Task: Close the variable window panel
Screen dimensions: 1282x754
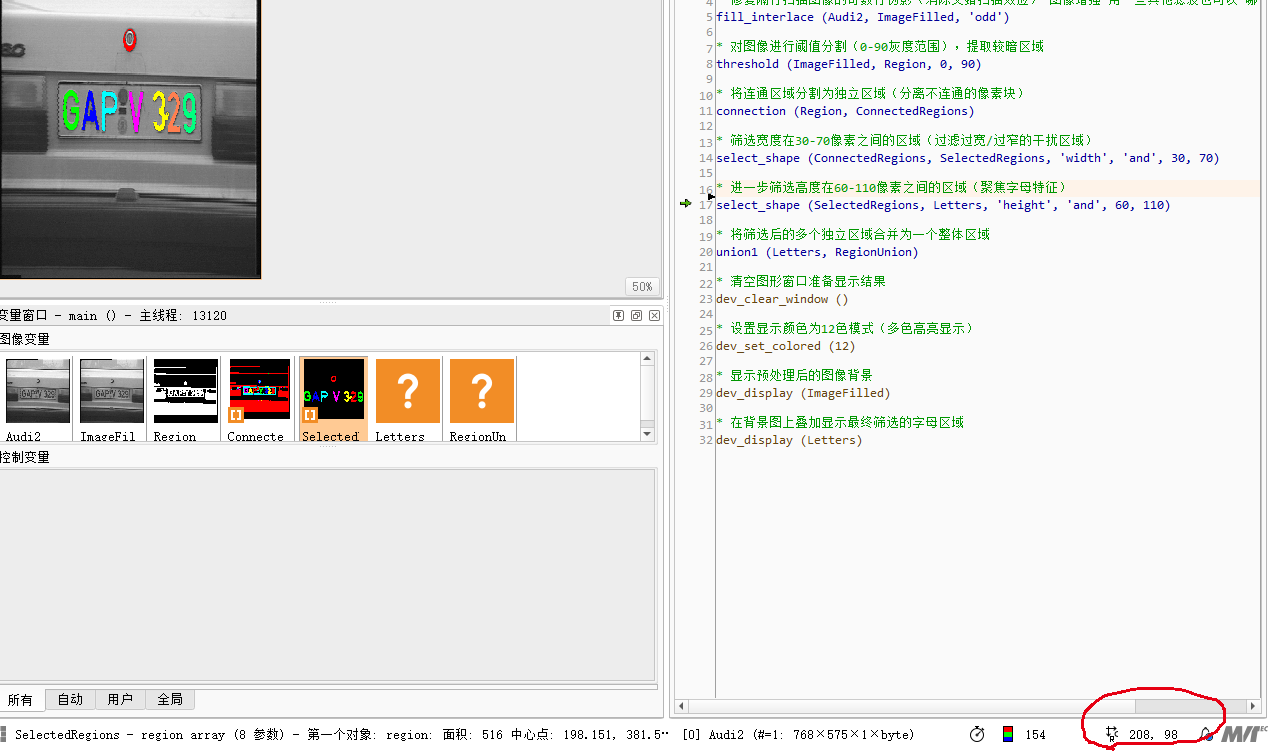Action: tap(654, 315)
